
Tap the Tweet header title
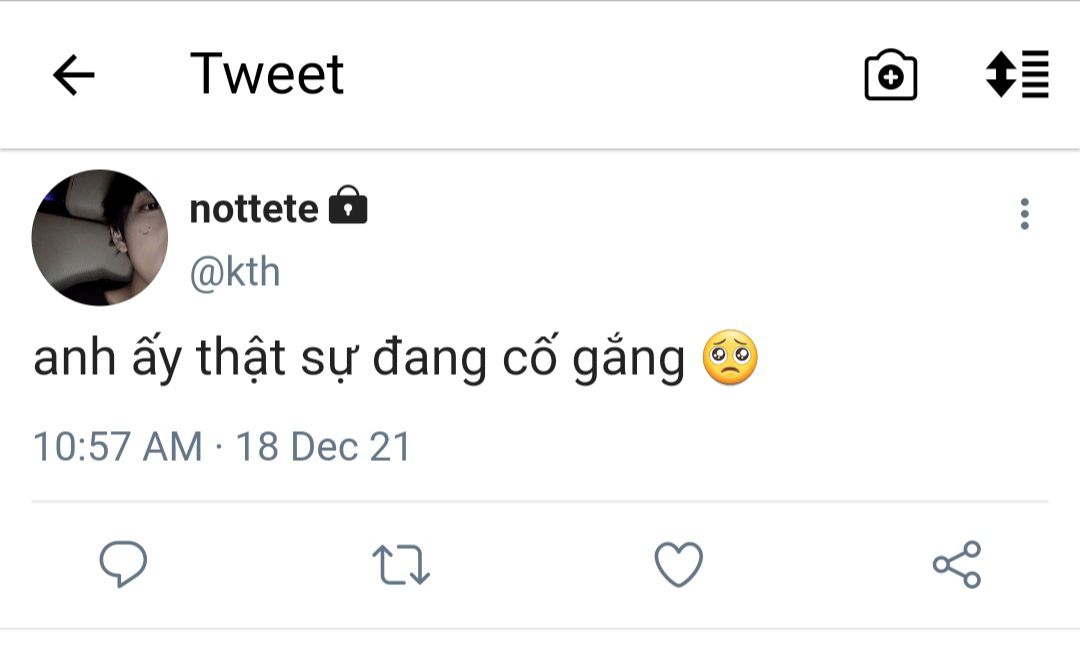(267, 74)
